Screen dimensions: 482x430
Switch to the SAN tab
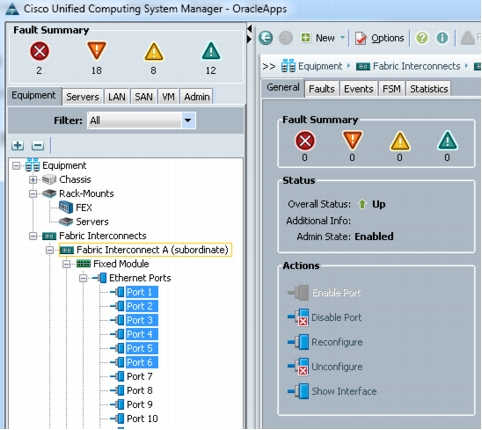tap(144, 97)
